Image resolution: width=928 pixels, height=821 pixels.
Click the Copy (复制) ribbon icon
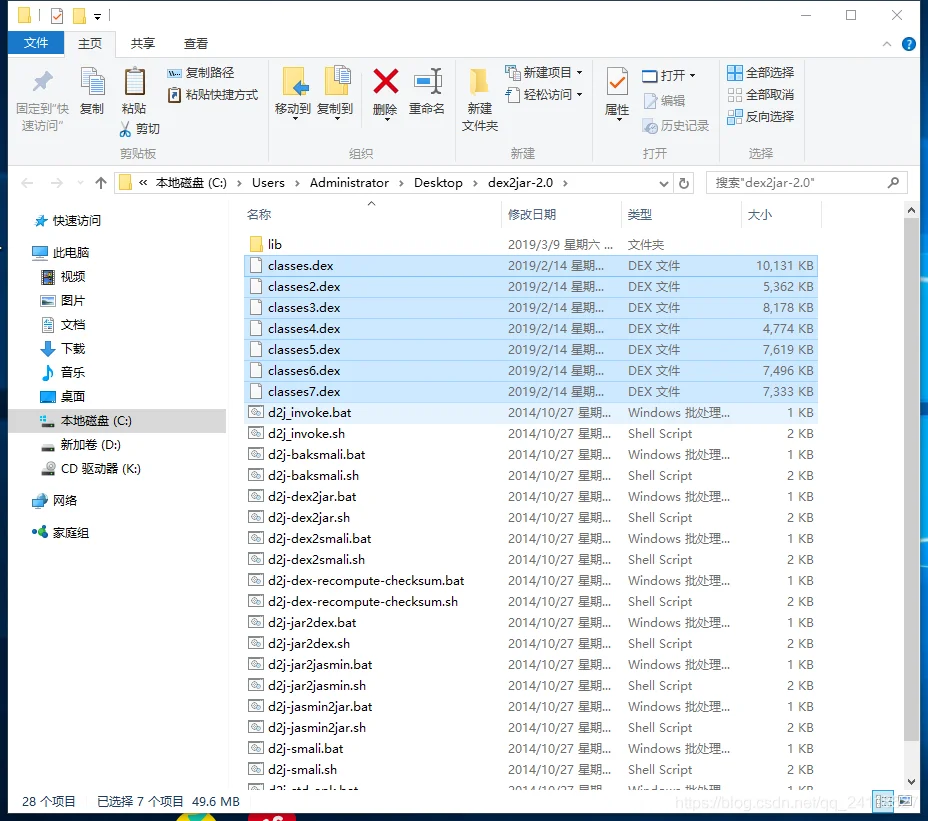92,82
